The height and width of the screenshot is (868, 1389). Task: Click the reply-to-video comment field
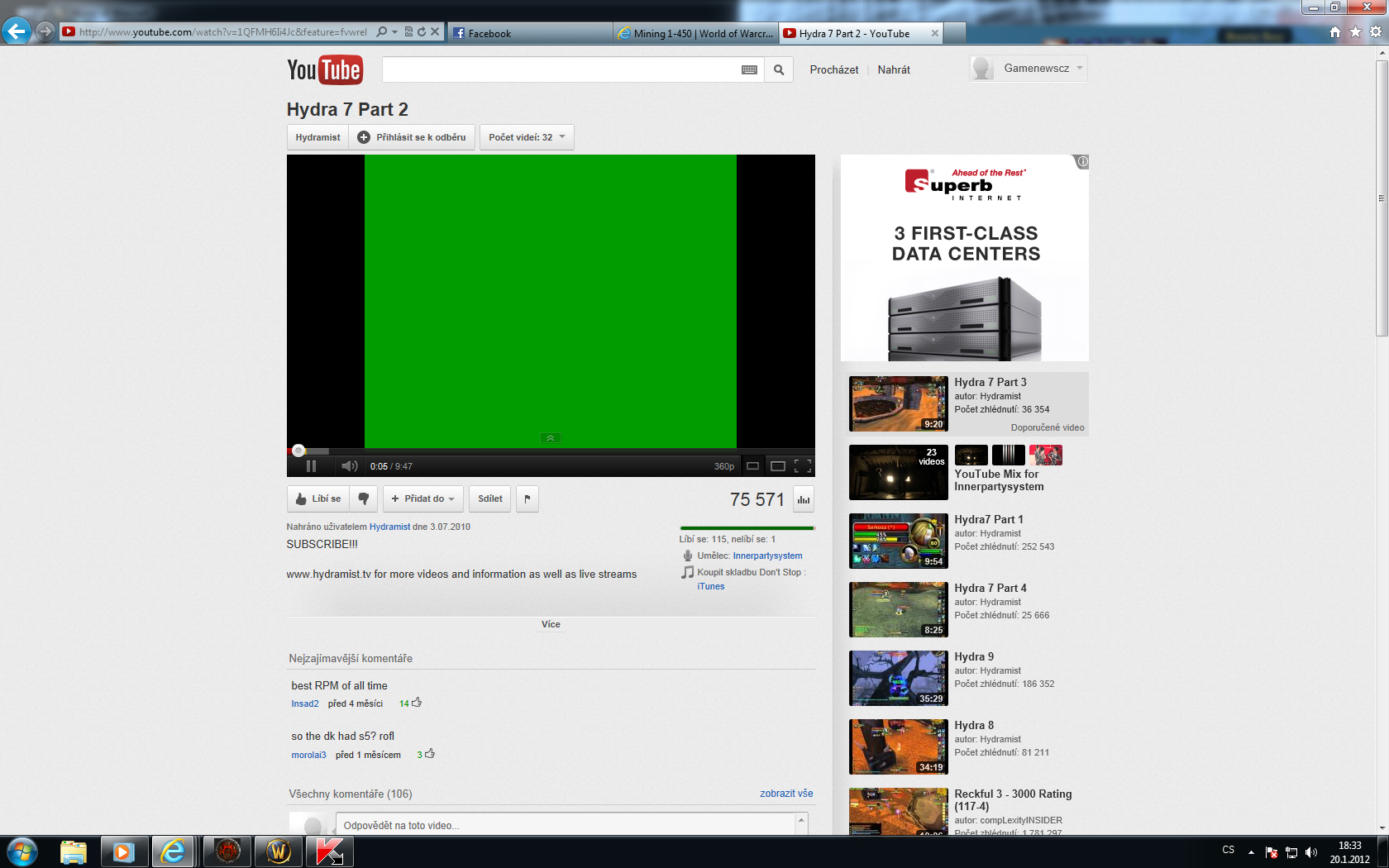click(x=566, y=825)
